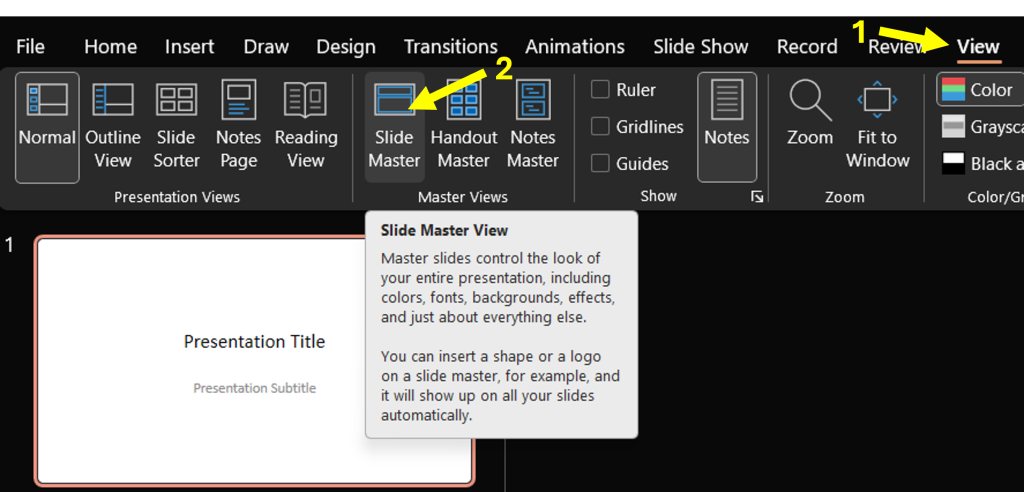Open Outline View

(113, 125)
